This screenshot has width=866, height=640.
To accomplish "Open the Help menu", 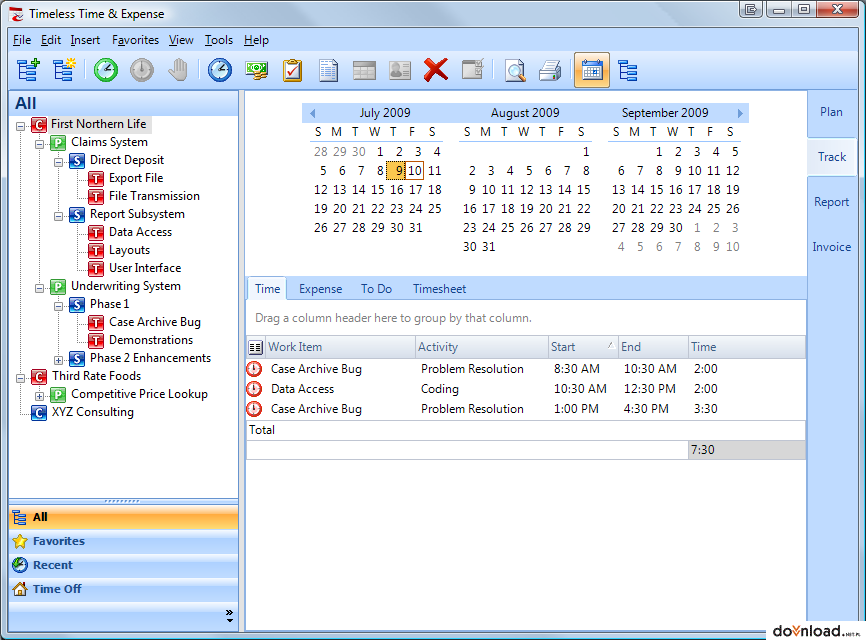I will click(256, 40).
